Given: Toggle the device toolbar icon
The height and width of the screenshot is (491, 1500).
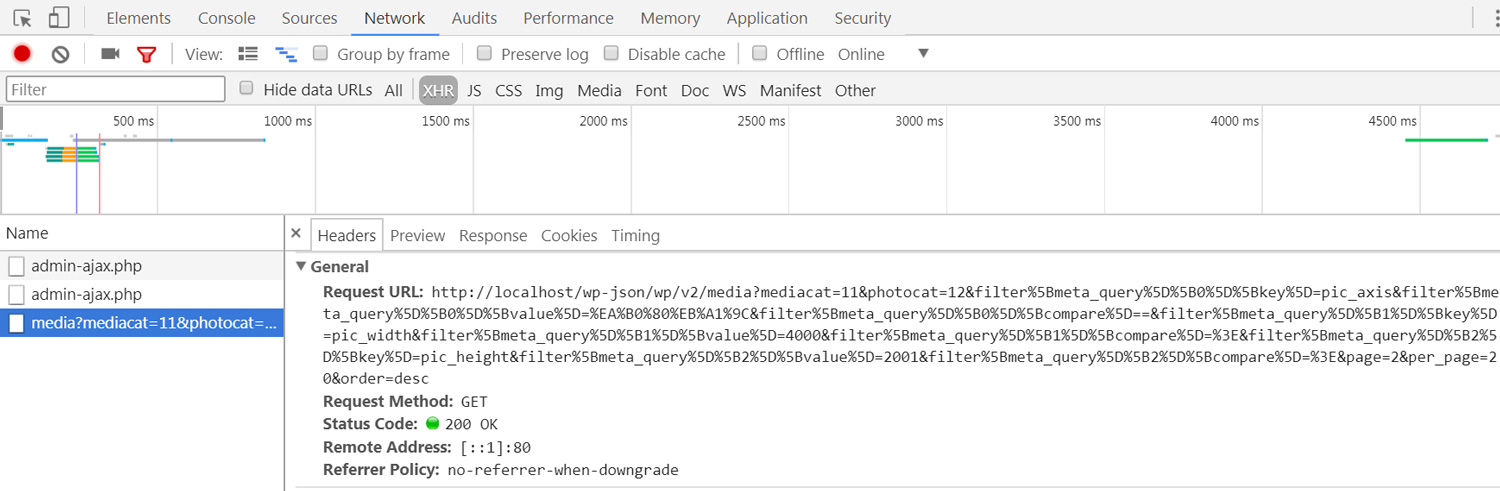Looking at the screenshot, I should point(59,18).
